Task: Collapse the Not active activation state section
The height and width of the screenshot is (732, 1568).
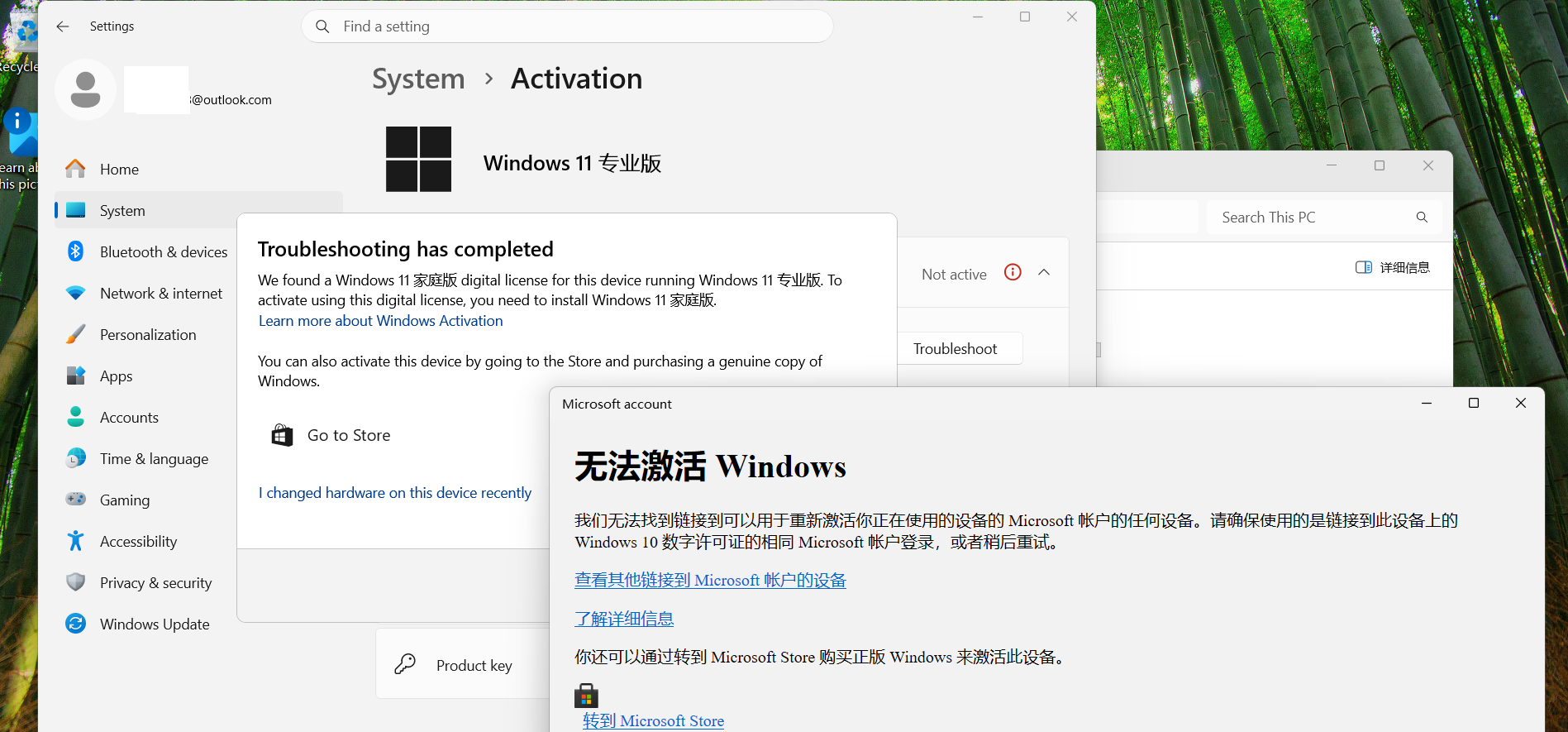Action: pyautogui.click(x=1044, y=272)
